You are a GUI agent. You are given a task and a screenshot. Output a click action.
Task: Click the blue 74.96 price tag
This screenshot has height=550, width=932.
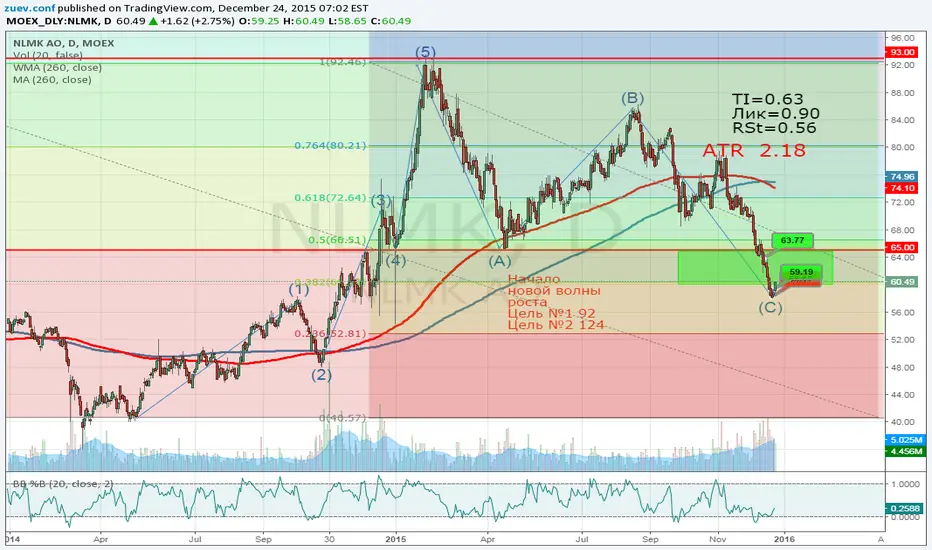coord(902,177)
